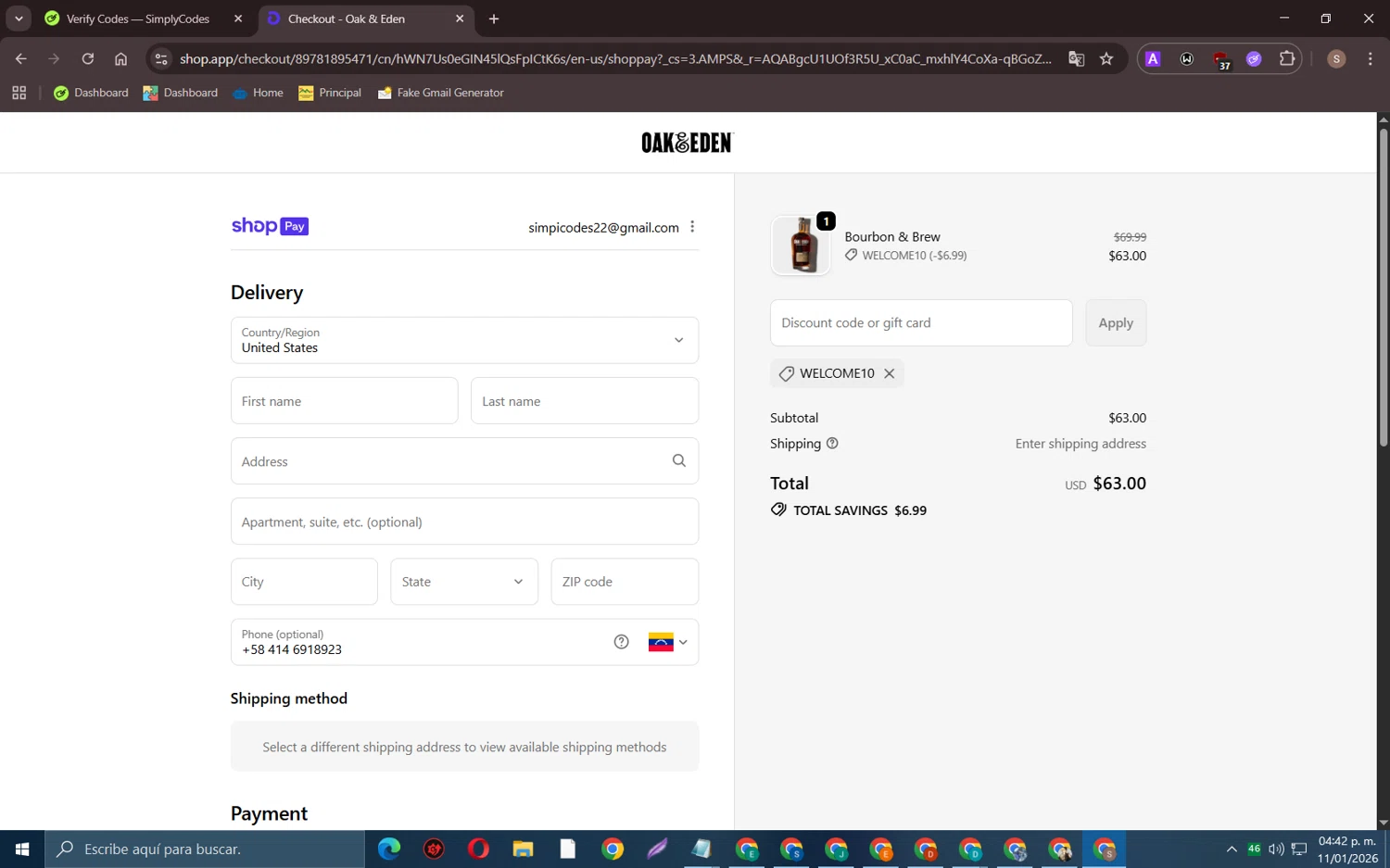Click the City field
Viewport: 1390px width, 868px height.
coord(304,582)
